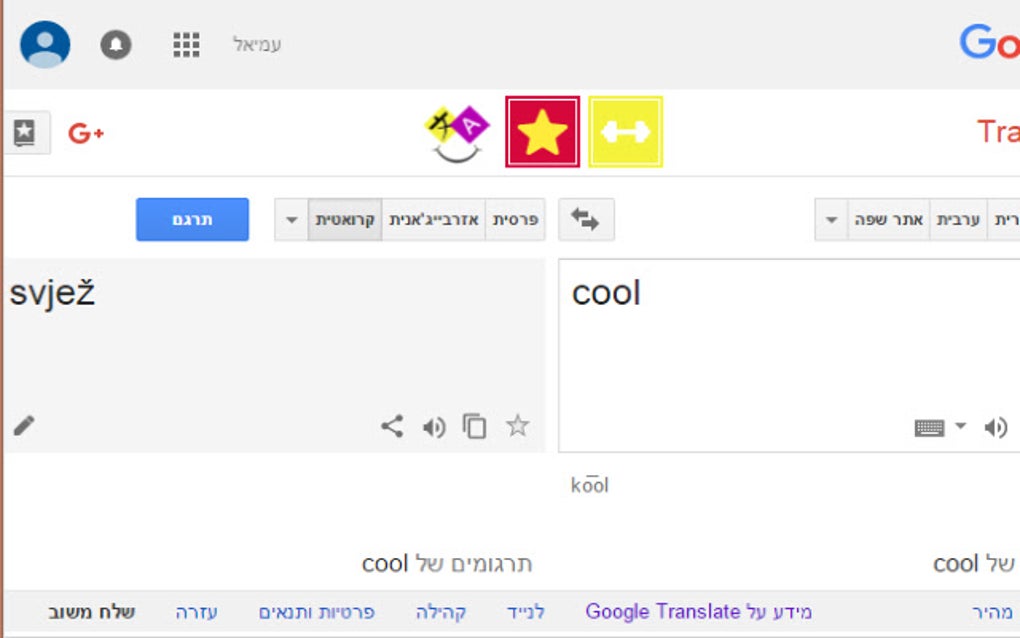1020x638 pixels.
Task: Listen to the translated word svjež
Action: [433, 428]
